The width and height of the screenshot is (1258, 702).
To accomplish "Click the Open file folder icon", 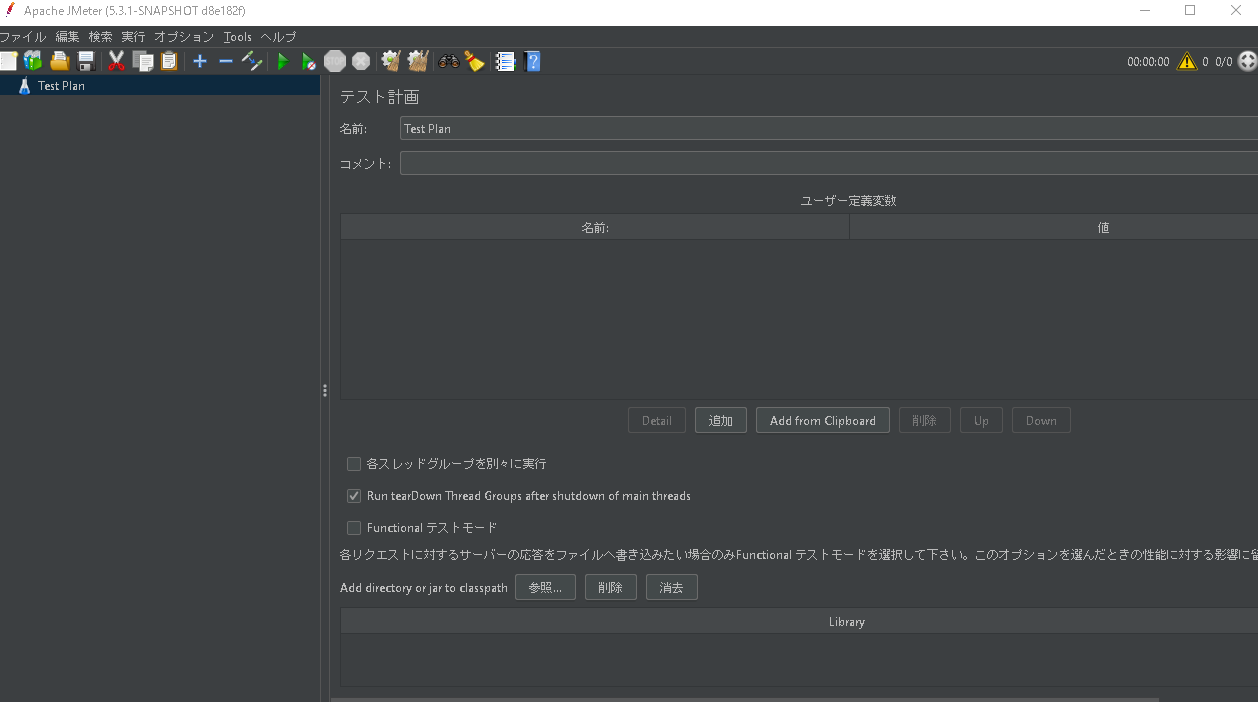I will 60,61.
